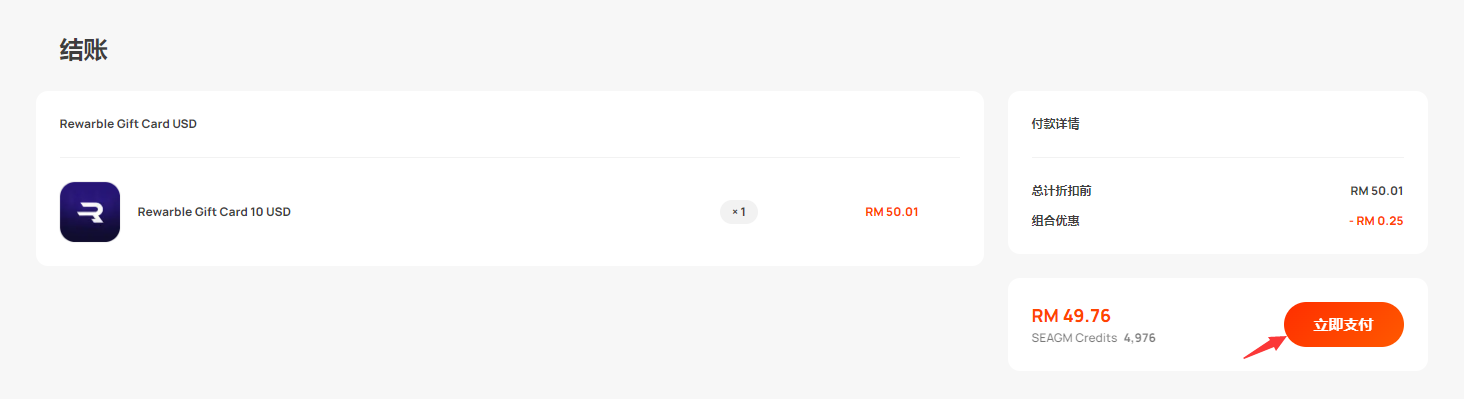Click the 立即支付 pay now button
The width and height of the screenshot is (1464, 399).
pos(1343,325)
